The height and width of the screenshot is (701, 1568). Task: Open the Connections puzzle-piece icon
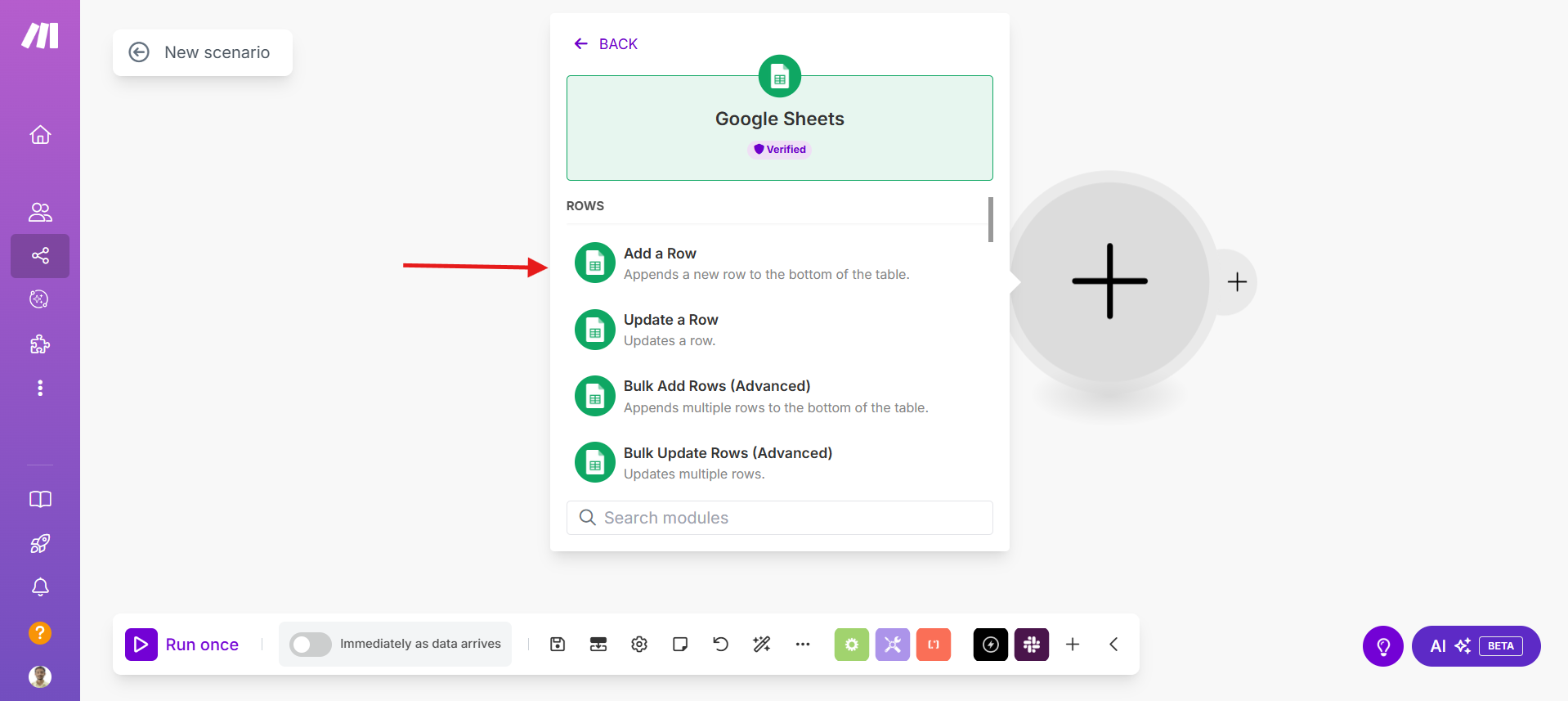point(40,344)
